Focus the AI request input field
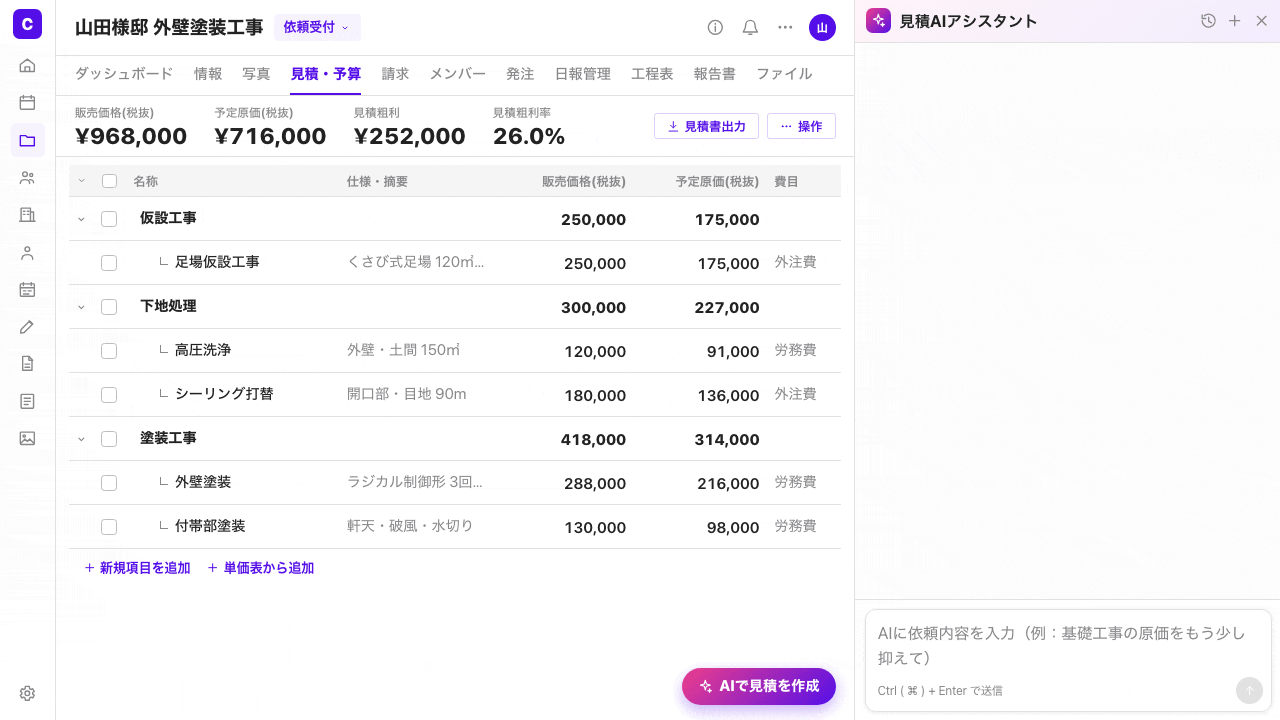The image size is (1280, 720). tap(1068, 646)
